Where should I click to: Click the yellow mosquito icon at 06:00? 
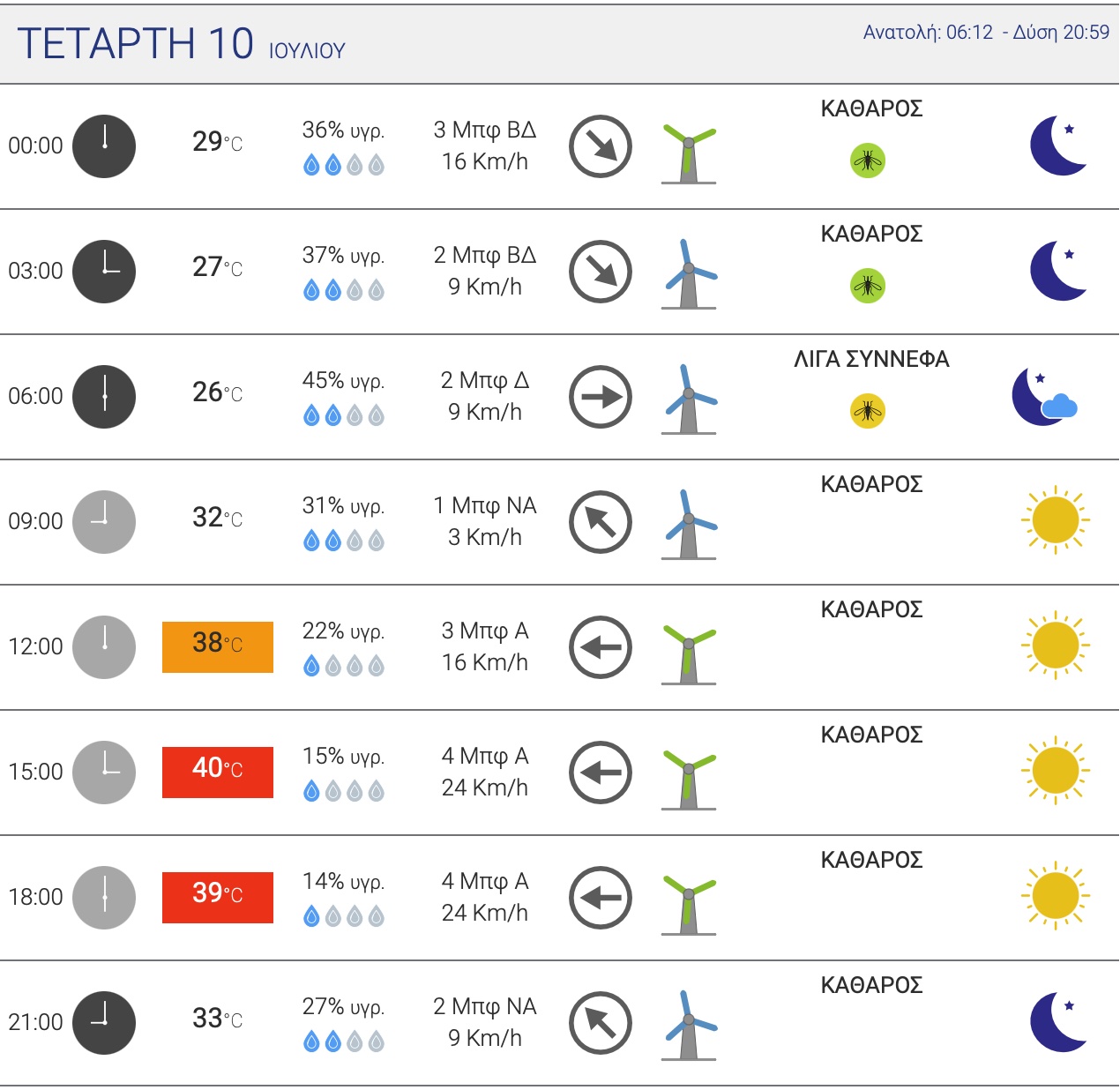coord(868,411)
